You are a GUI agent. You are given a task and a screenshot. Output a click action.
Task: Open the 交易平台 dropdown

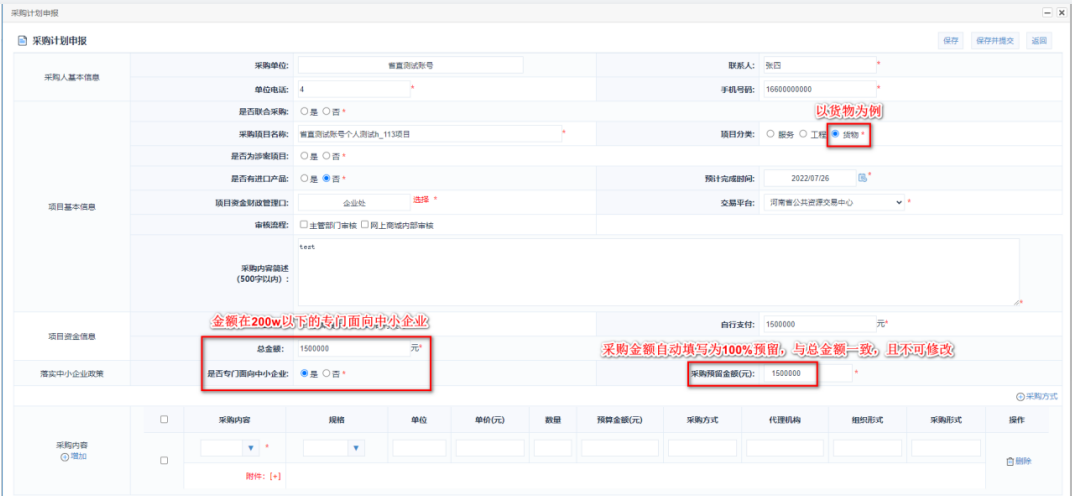tap(897, 202)
